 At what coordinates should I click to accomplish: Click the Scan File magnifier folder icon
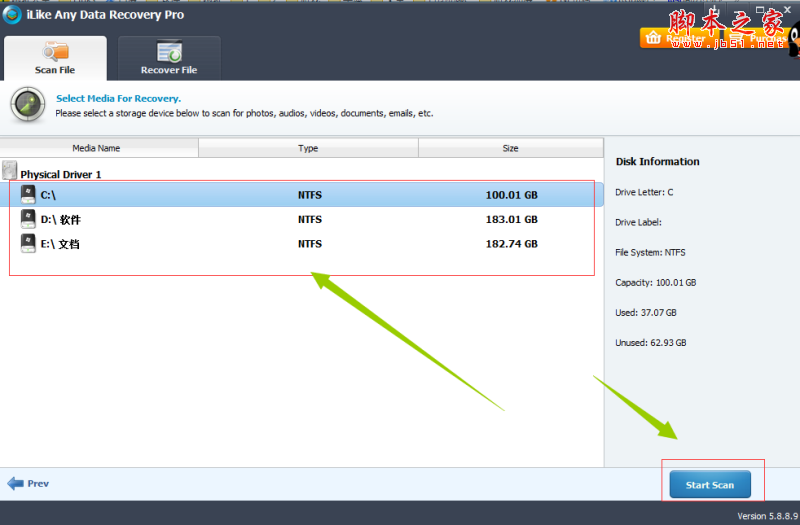coord(56,51)
